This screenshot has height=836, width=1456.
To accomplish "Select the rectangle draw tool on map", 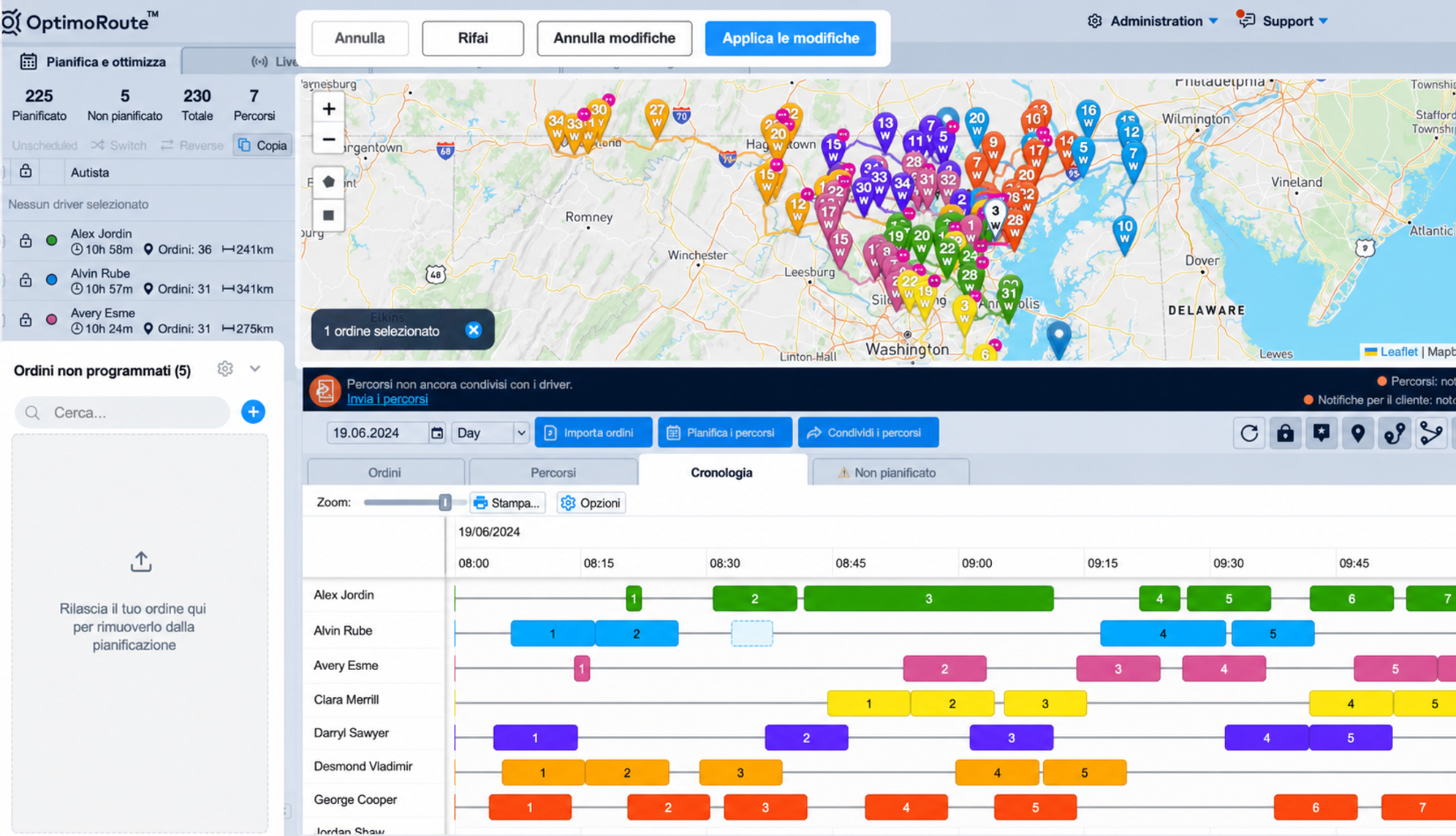I will (x=329, y=215).
